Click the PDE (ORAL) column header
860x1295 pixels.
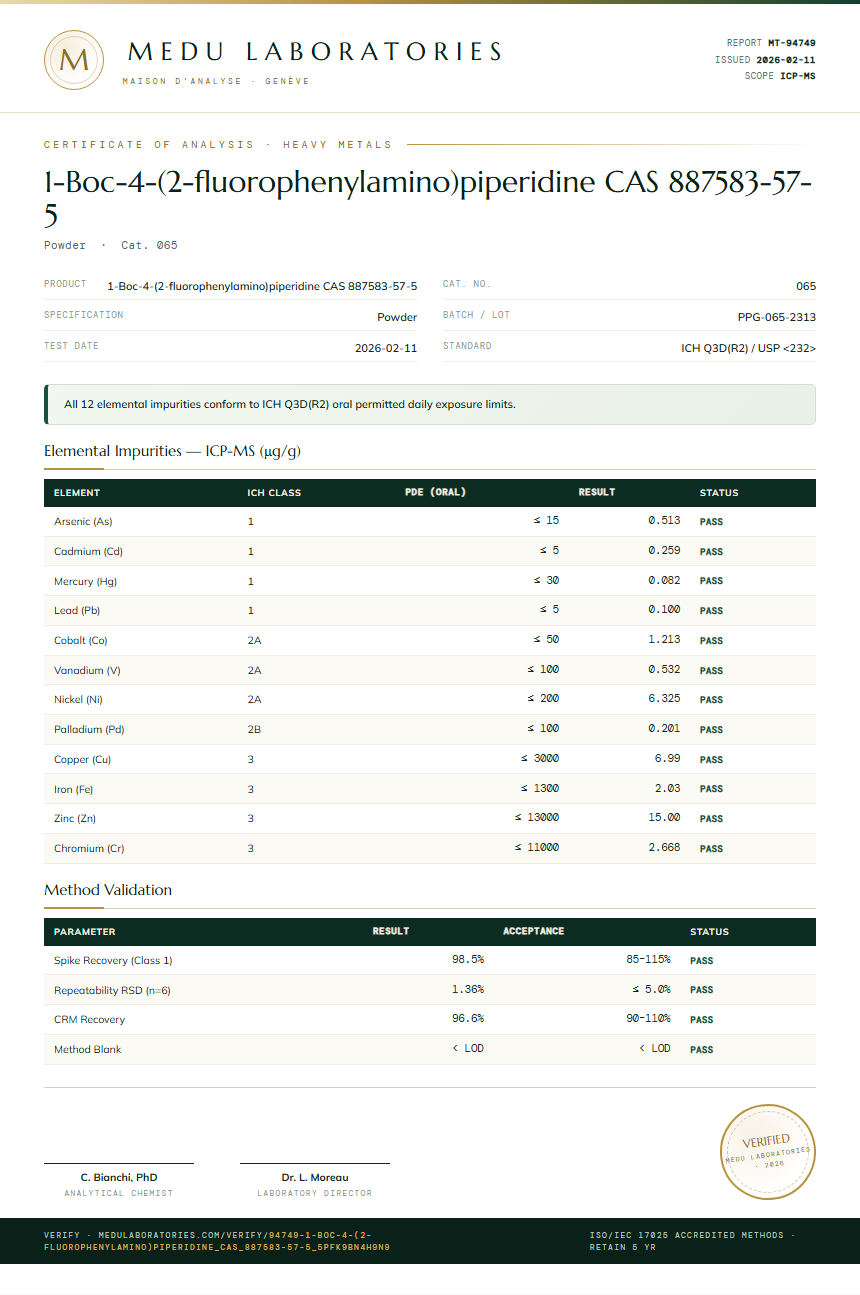435,492
